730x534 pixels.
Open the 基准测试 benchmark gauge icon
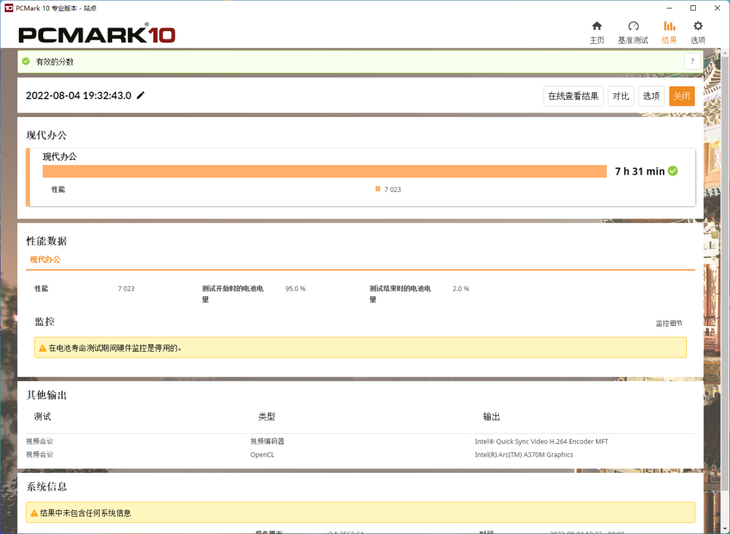tap(633, 26)
